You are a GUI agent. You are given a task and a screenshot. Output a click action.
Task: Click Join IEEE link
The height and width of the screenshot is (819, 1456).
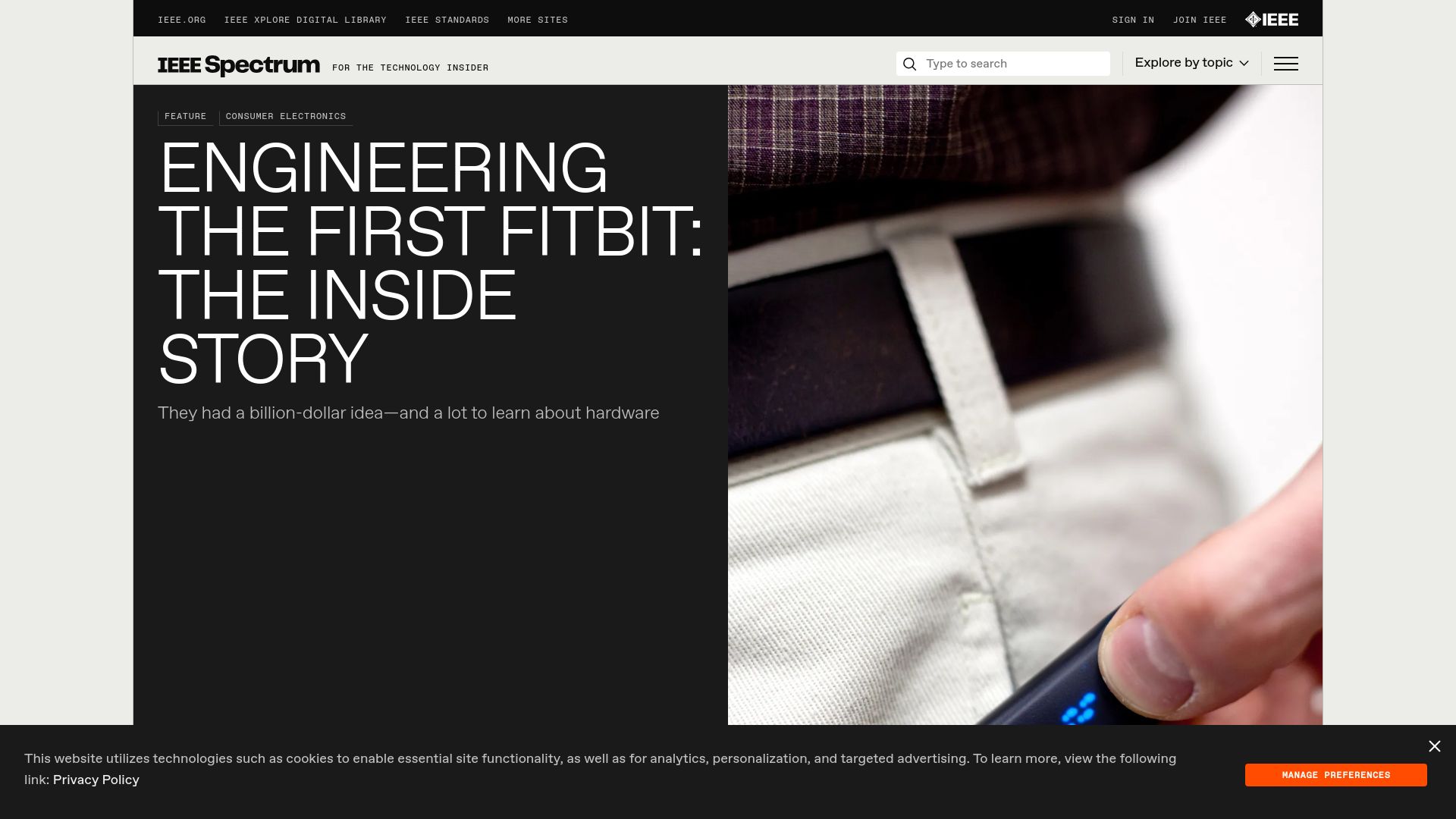1200,20
